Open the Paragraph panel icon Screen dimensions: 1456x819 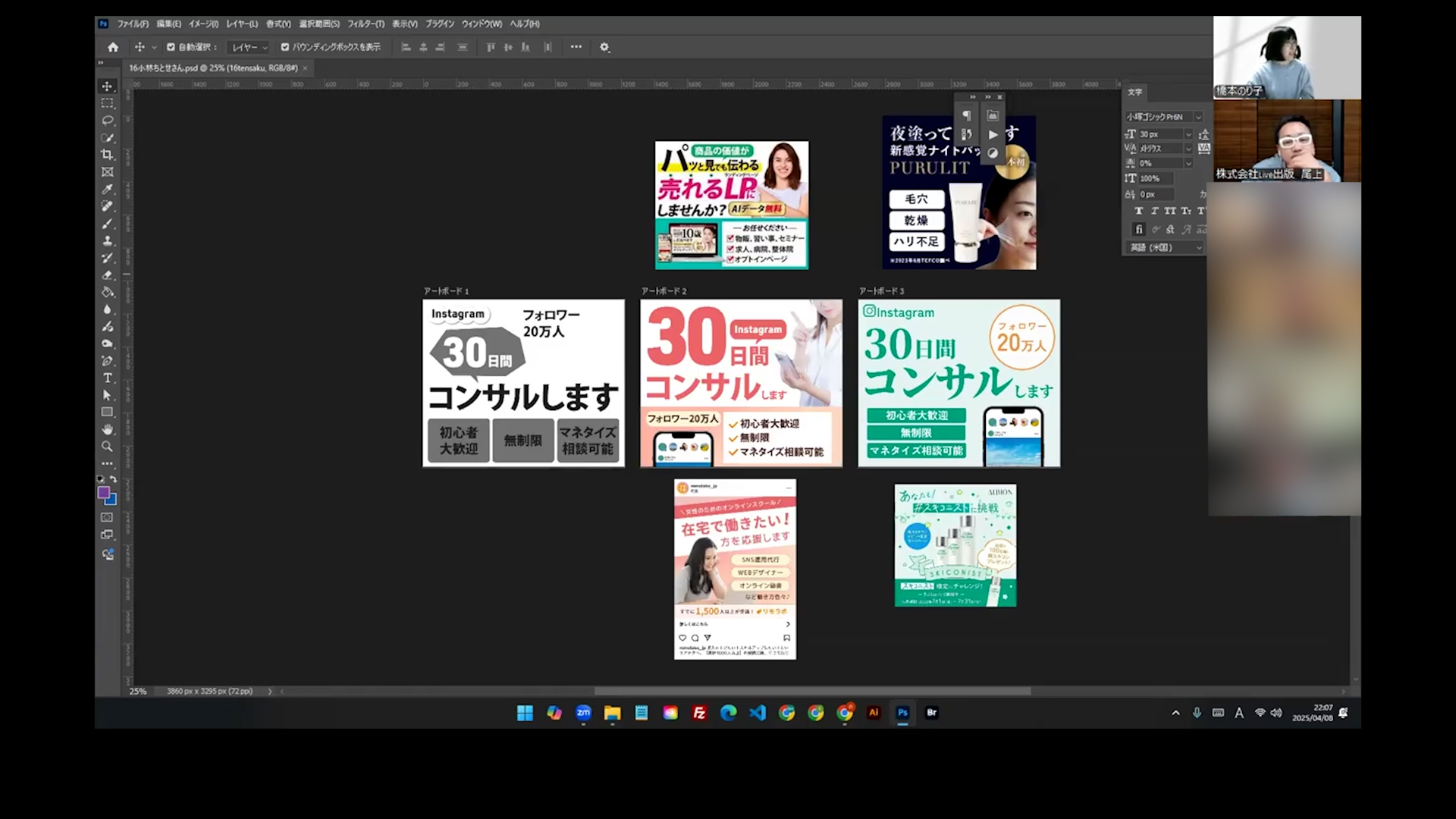[x=966, y=115]
